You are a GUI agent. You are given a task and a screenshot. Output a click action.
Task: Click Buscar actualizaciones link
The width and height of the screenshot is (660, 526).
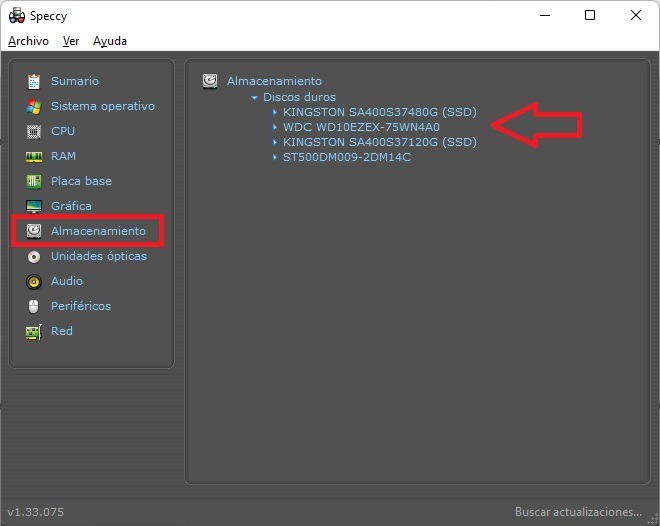(578, 512)
